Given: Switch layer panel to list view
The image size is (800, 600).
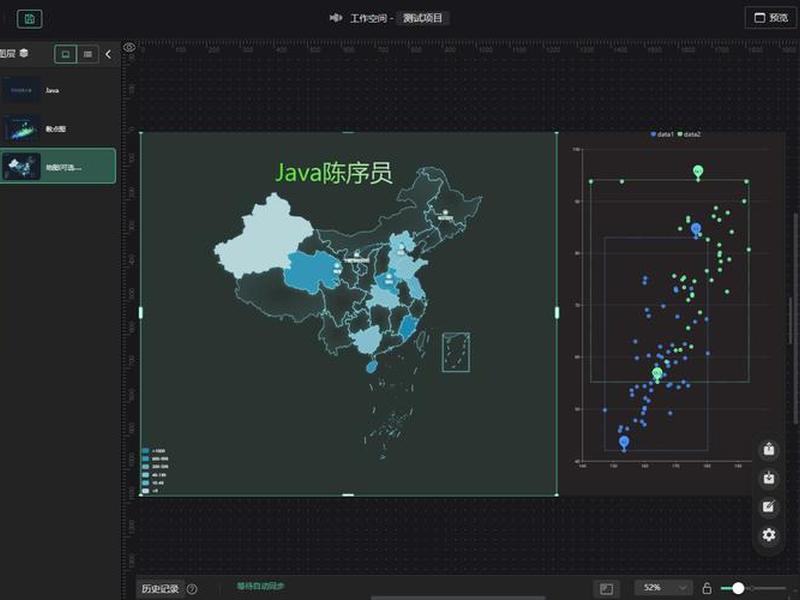Looking at the screenshot, I should [x=88, y=54].
